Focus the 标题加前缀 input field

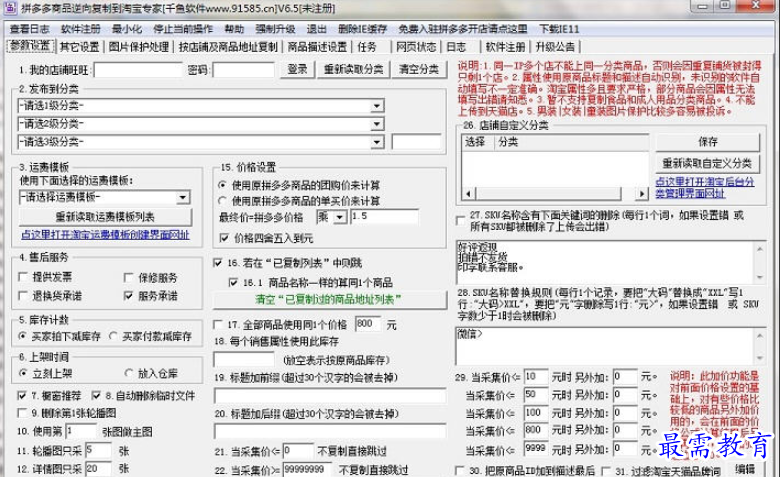330,396
